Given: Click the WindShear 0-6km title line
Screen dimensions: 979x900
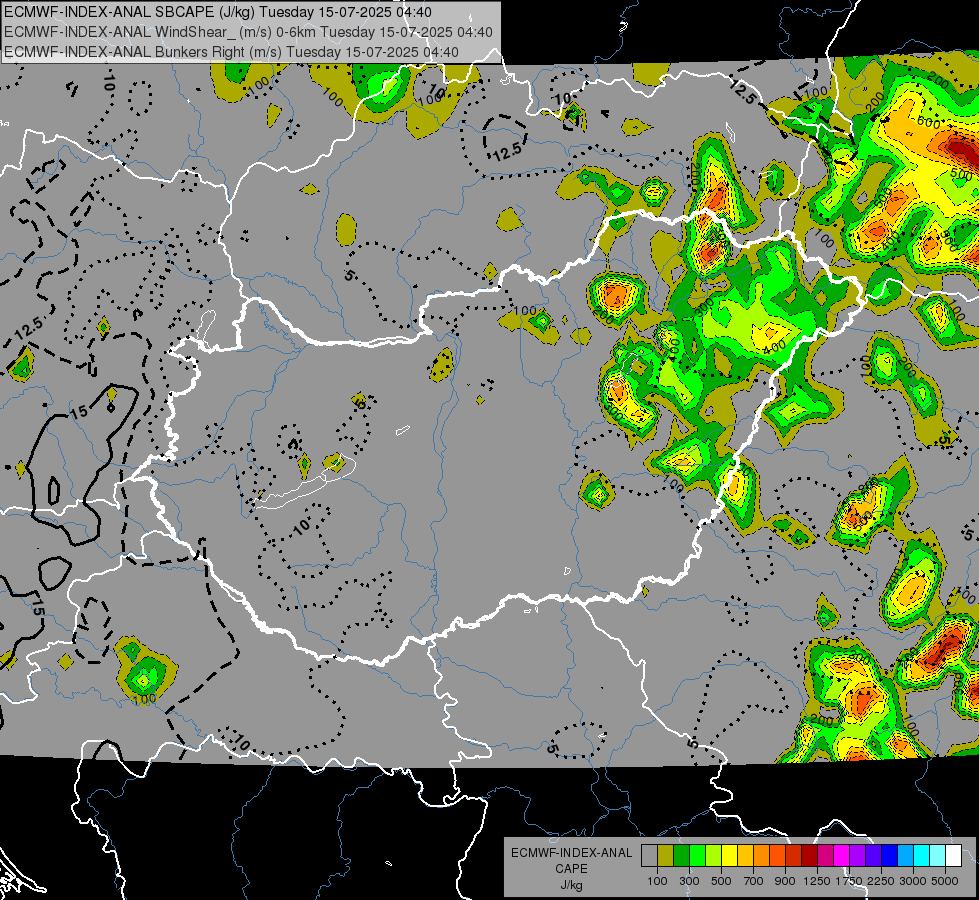Looking at the screenshot, I should click(x=248, y=32).
